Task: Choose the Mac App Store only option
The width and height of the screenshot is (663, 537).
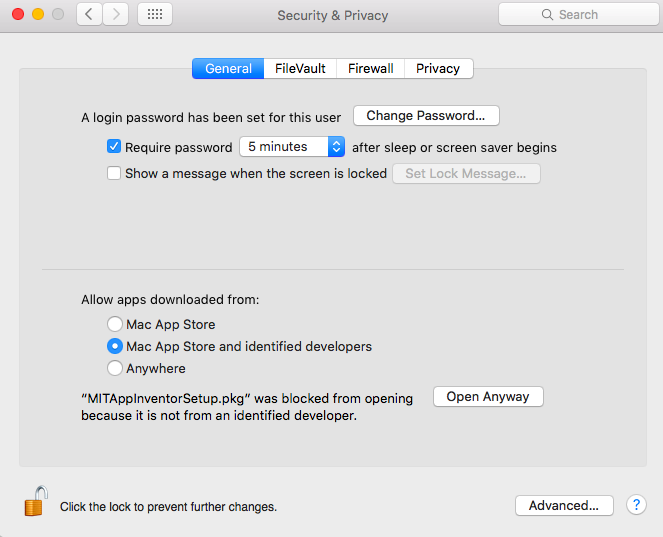Action: [x=115, y=324]
